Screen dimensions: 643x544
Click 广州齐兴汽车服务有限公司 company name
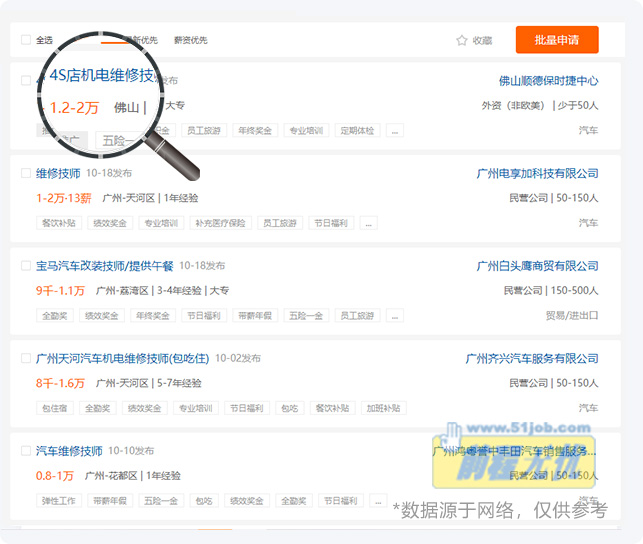click(532, 358)
